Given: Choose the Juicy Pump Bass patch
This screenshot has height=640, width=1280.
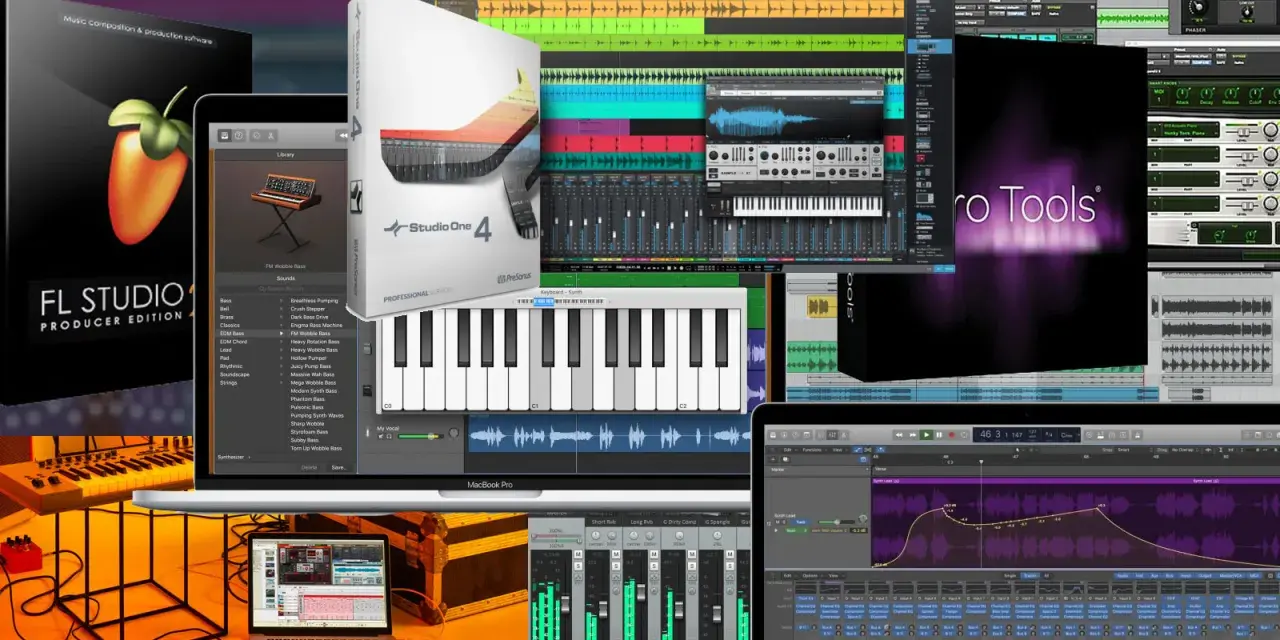Looking at the screenshot, I should [x=312, y=366].
